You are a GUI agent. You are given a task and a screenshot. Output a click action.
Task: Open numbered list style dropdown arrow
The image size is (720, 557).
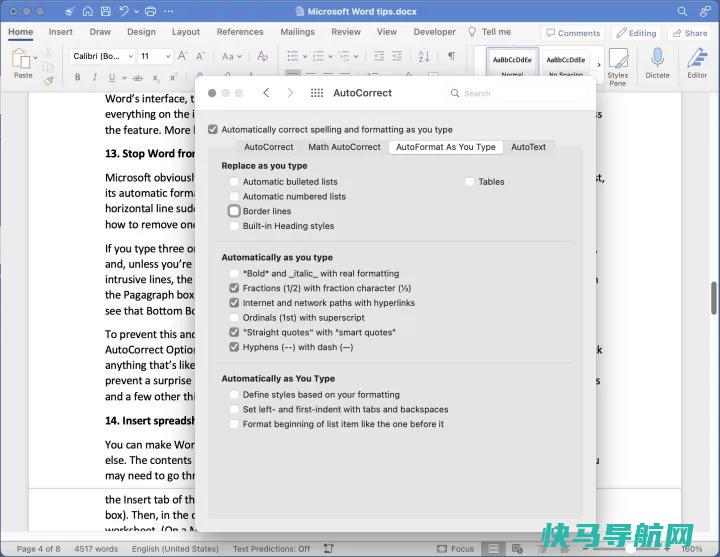[x=331, y=56]
